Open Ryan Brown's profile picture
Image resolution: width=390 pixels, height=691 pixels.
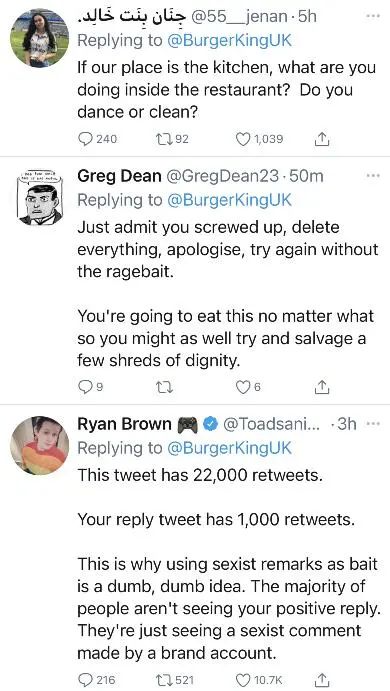(x=39, y=445)
